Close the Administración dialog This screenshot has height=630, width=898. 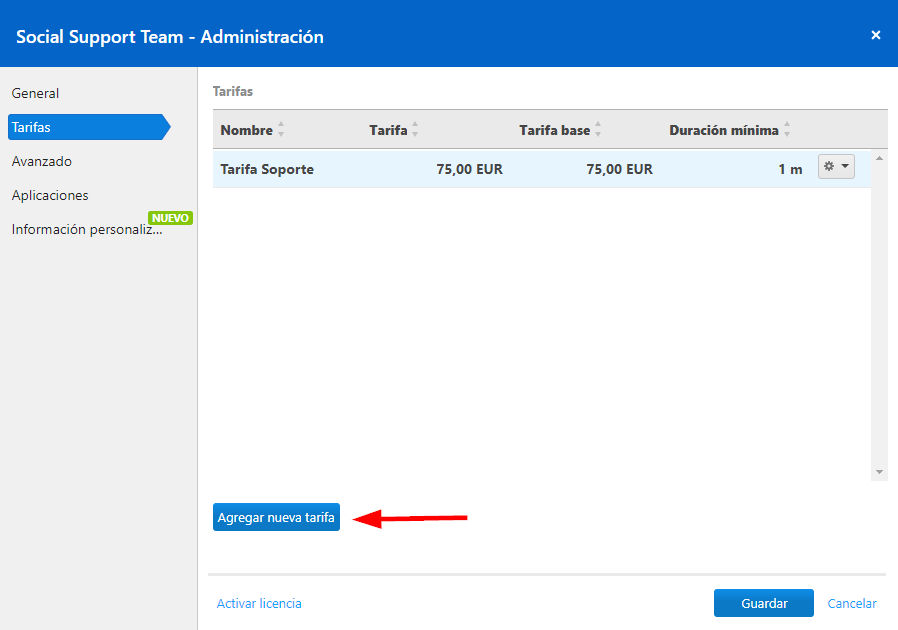[876, 35]
